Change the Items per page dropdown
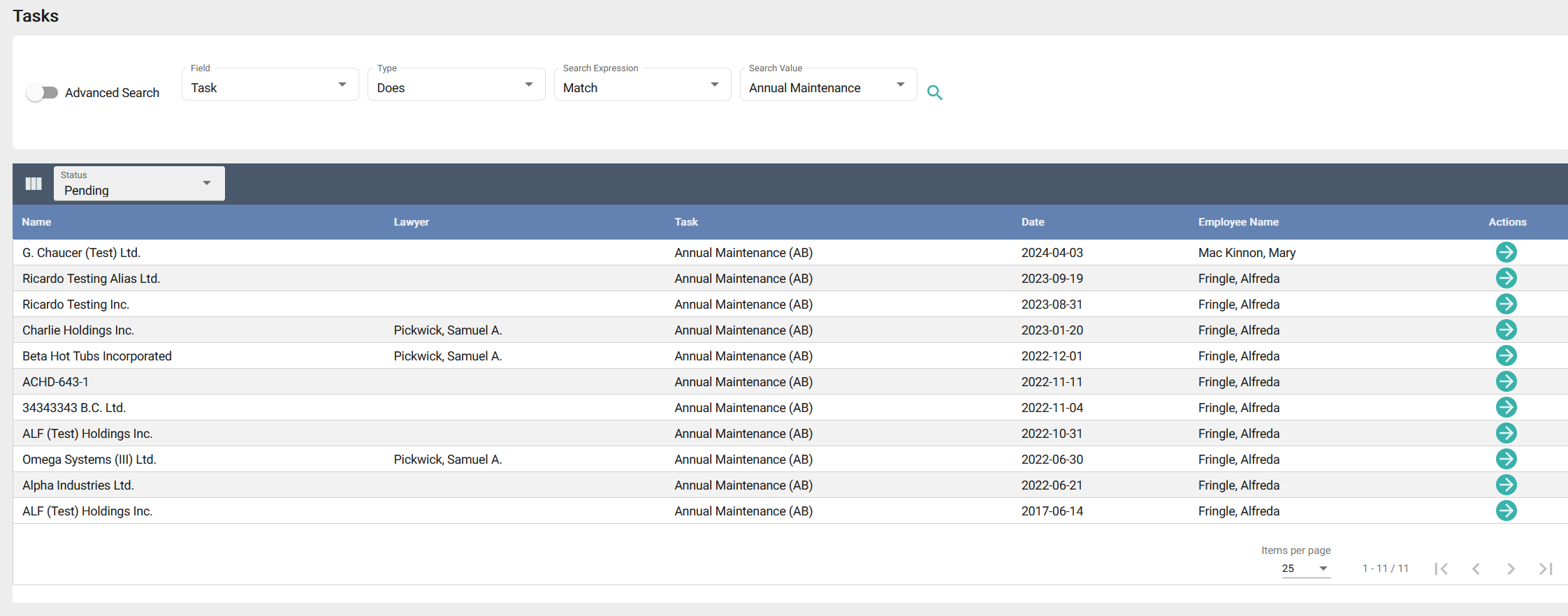The height and width of the screenshot is (616, 1568). pos(1305,569)
